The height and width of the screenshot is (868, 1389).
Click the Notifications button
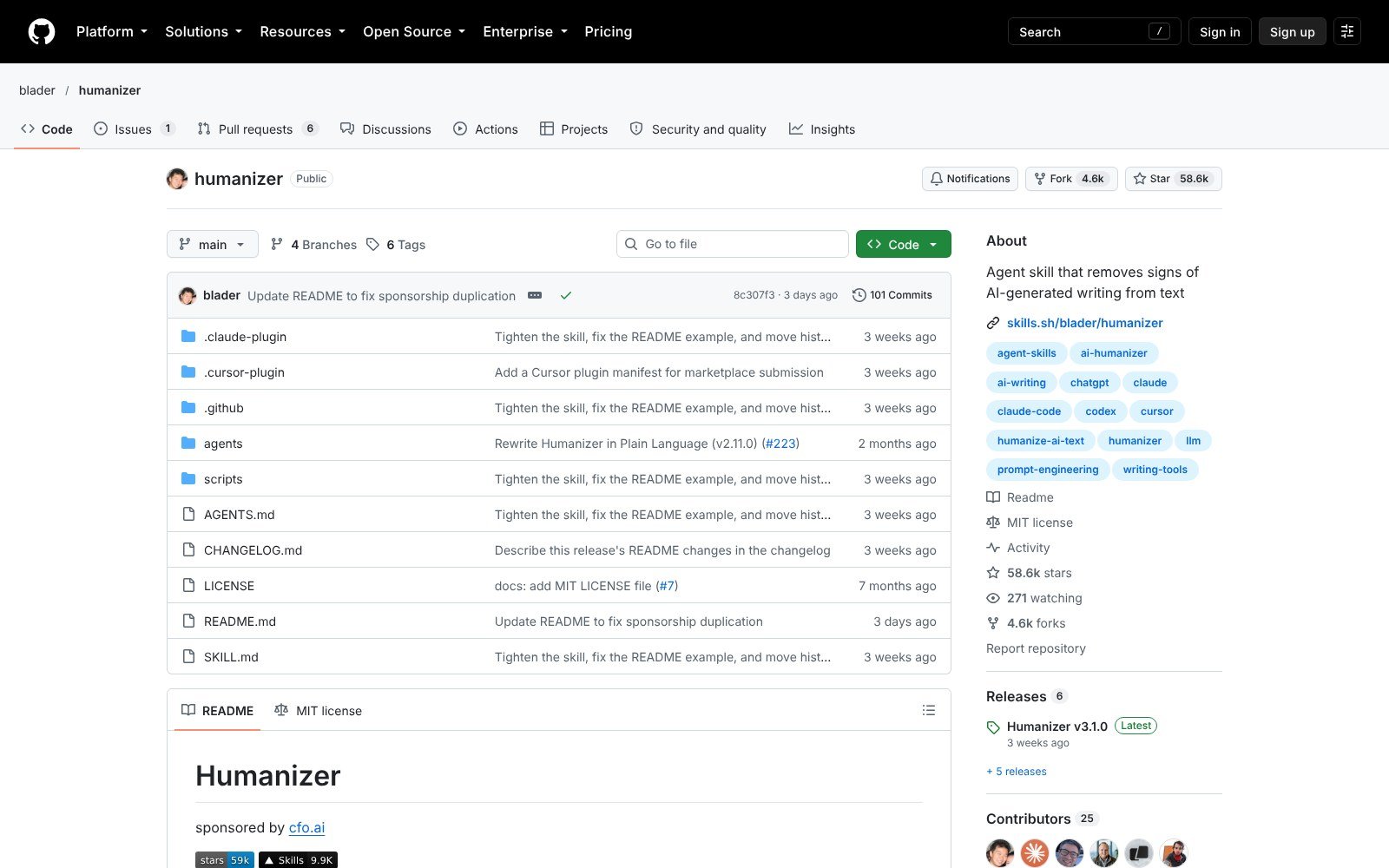click(970, 179)
